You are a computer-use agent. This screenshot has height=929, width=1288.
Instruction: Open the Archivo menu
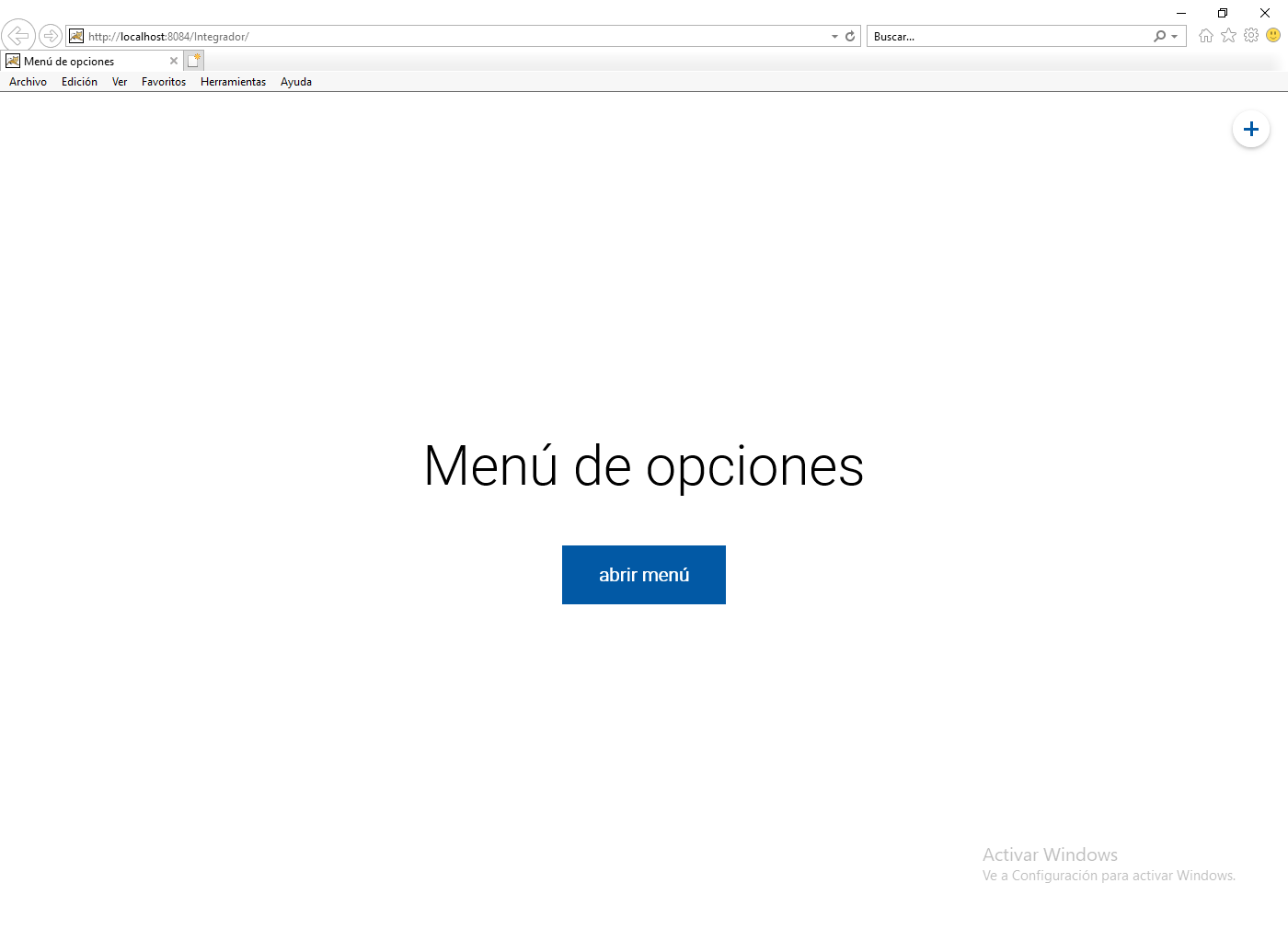(x=28, y=82)
